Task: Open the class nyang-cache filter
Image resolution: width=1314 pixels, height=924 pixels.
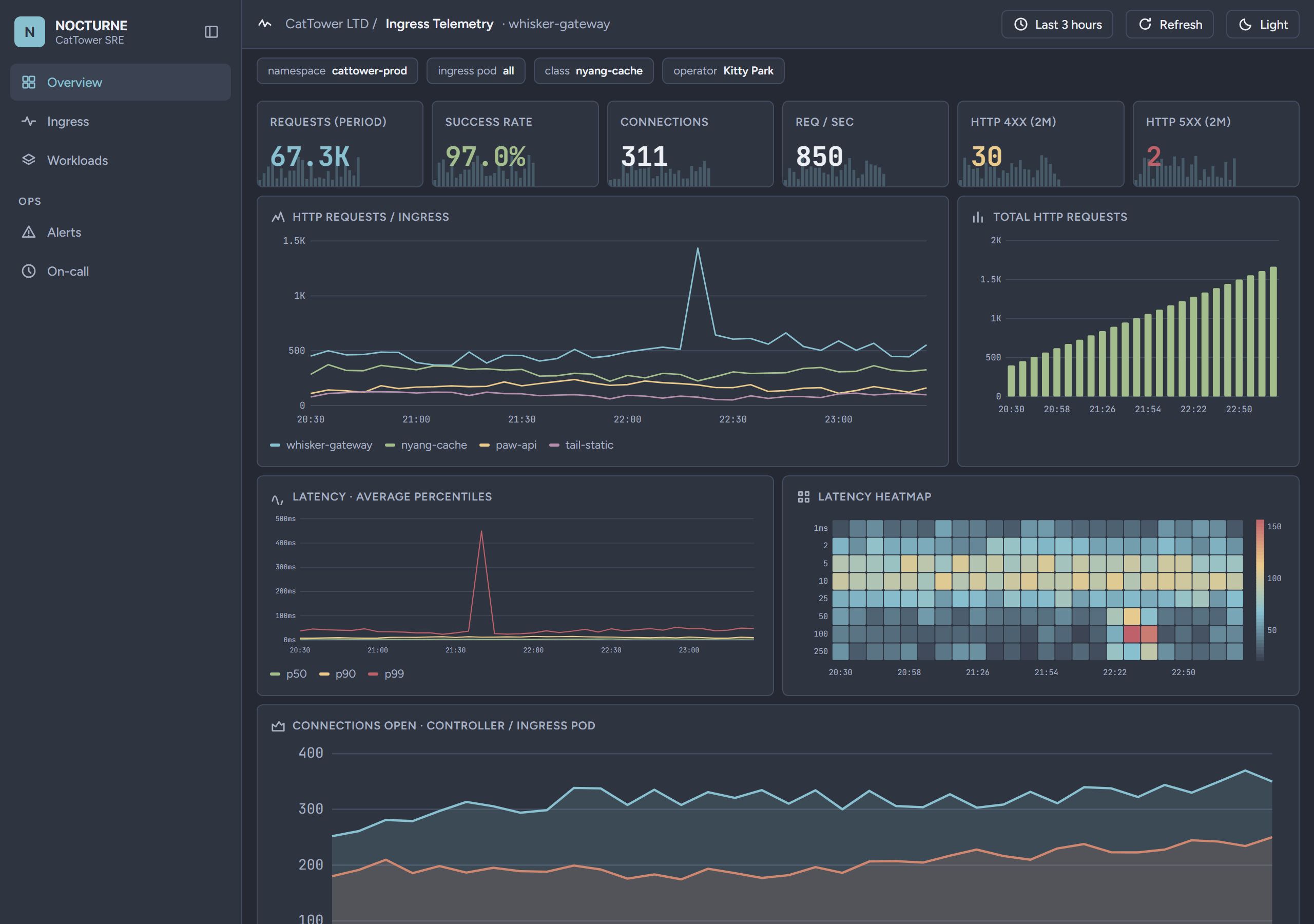Action: pos(593,71)
